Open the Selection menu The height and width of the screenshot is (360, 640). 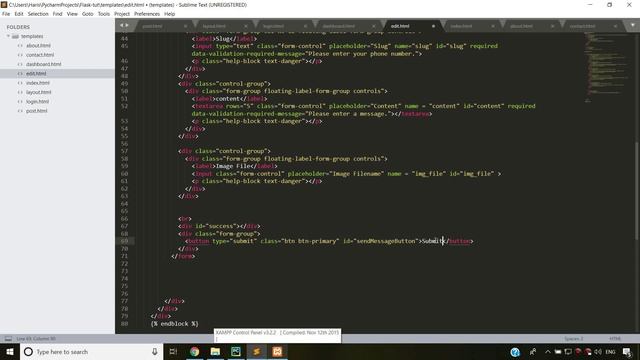pos(38,14)
